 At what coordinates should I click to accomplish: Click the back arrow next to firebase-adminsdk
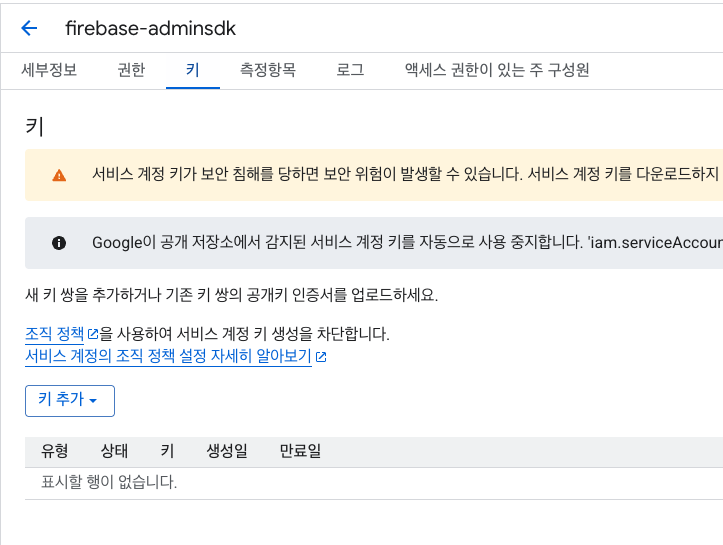(x=29, y=28)
